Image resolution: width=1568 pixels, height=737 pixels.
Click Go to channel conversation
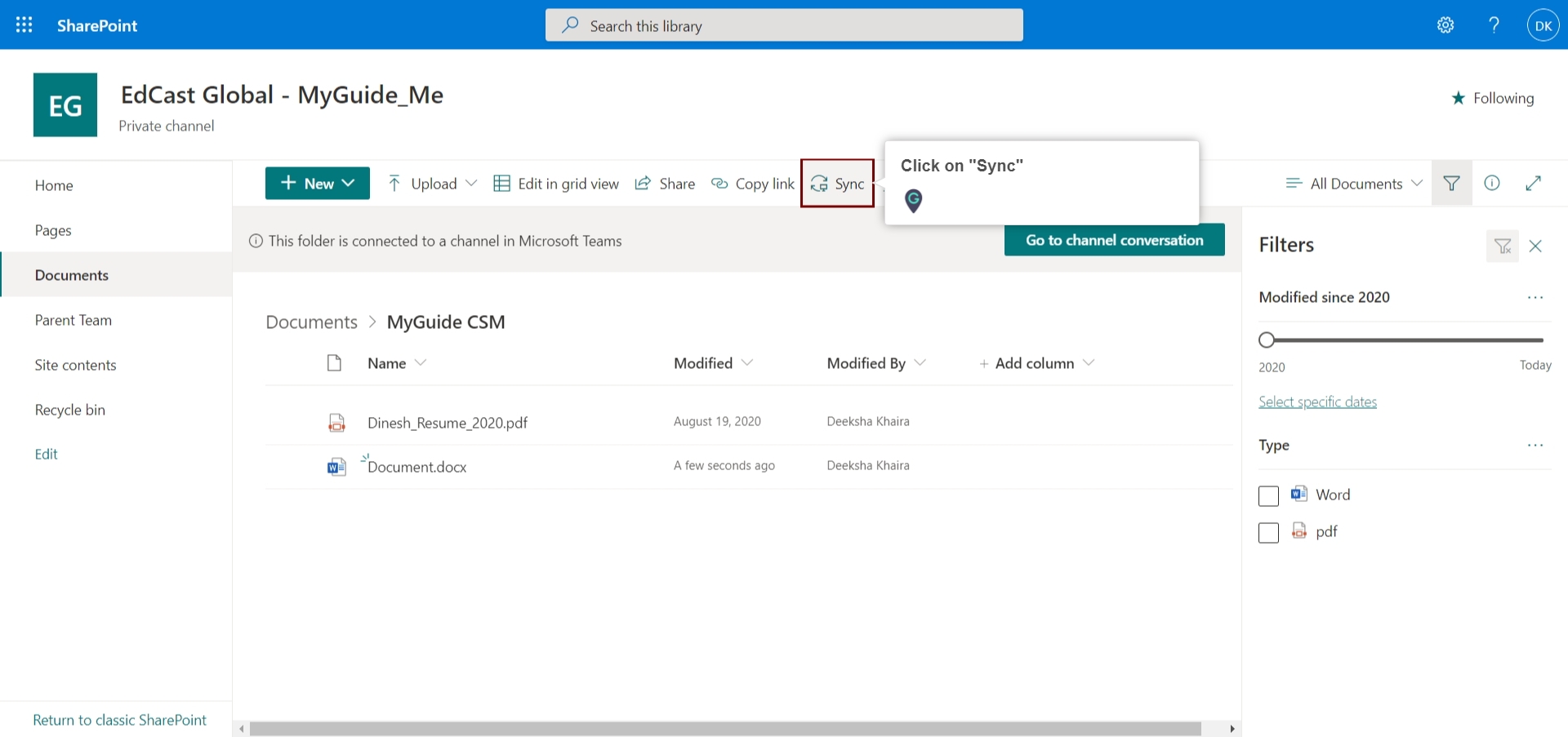[x=1114, y=240]
